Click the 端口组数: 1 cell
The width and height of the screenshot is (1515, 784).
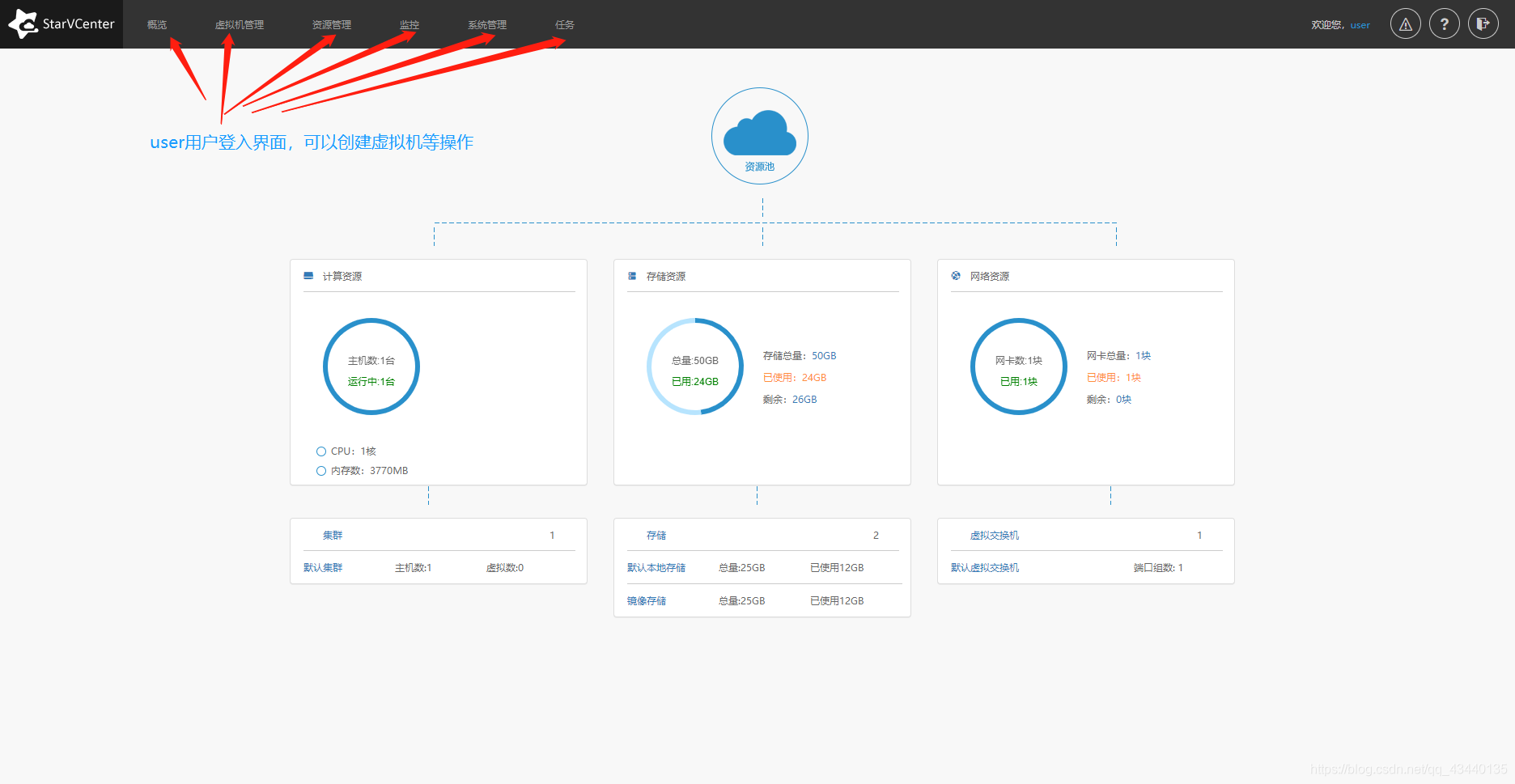1158,568
